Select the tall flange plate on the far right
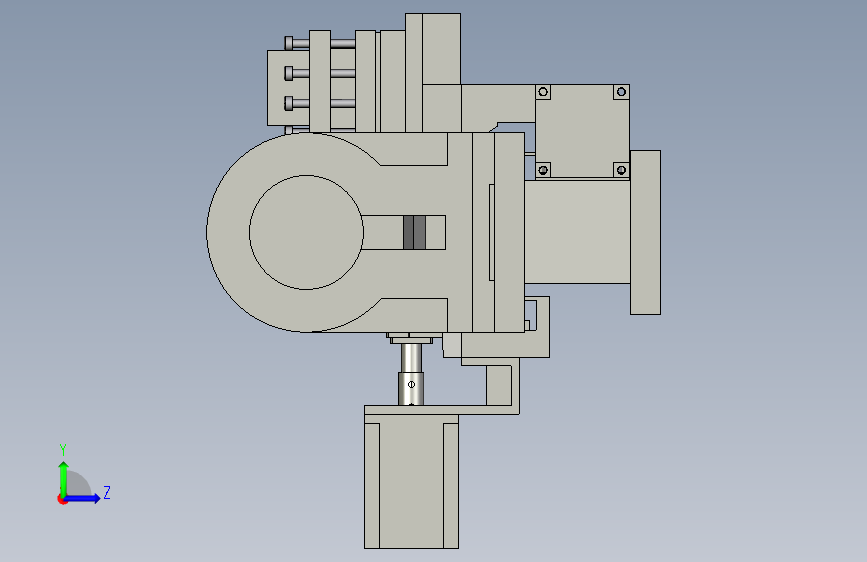This screenshot has width=867, height=562. [645, 232]
